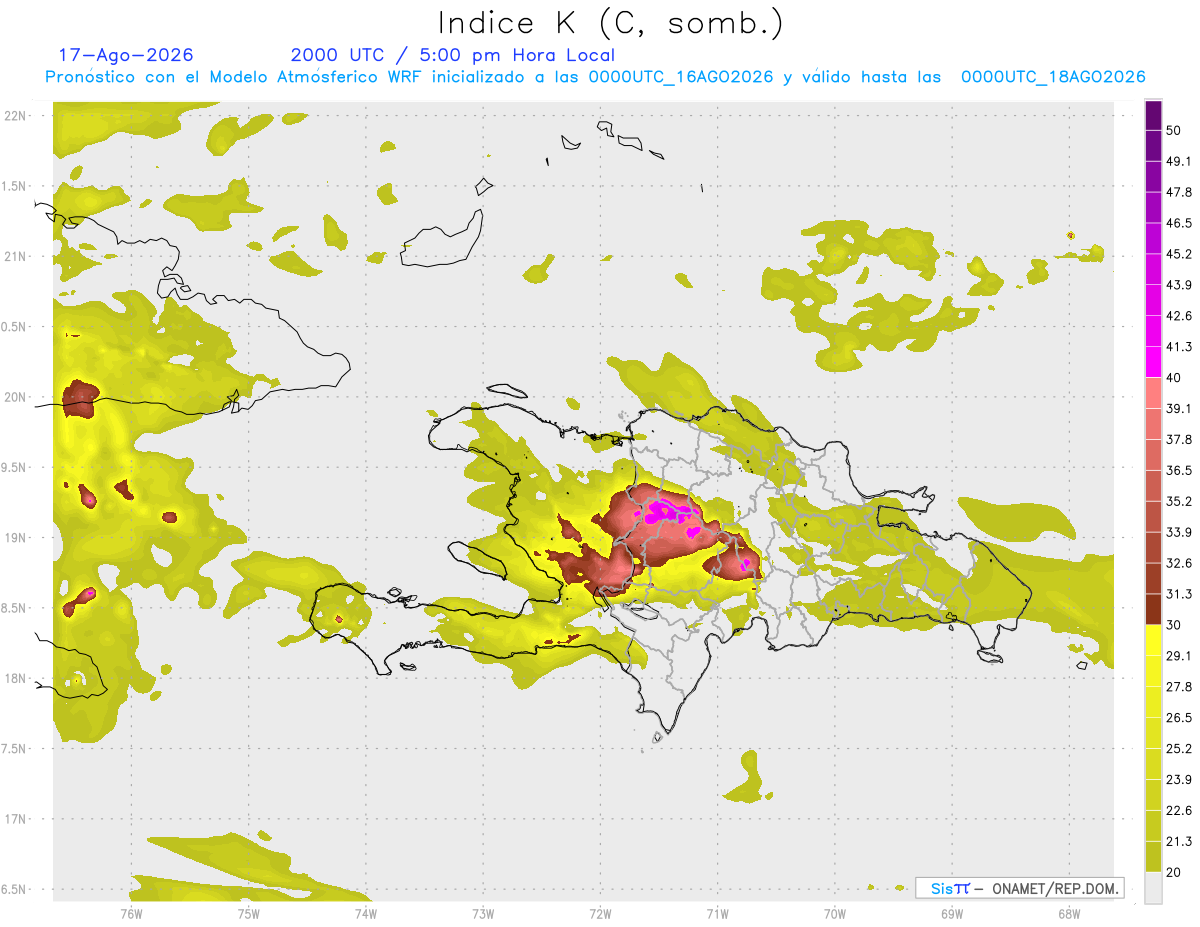Click the colorbar value "47.8"

[1178, 192]
